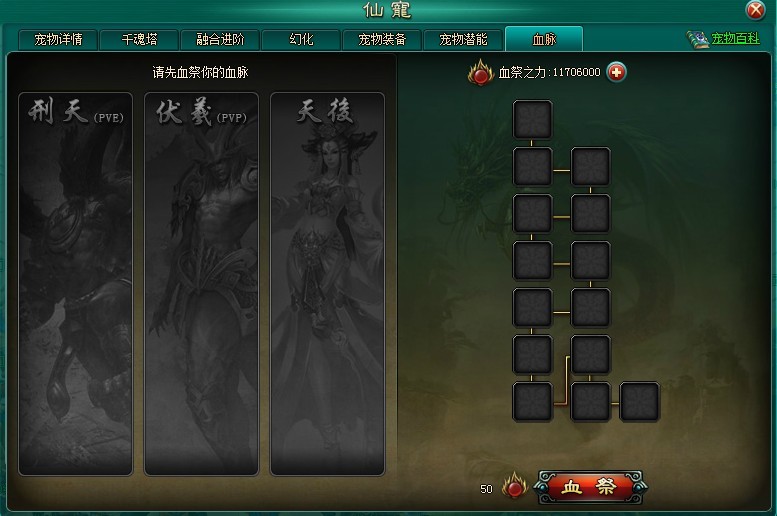The width and height of the screenshot is (777, 516).
Task: Click the flame orb icon next to 血祭之力
Action: [480, 72]
